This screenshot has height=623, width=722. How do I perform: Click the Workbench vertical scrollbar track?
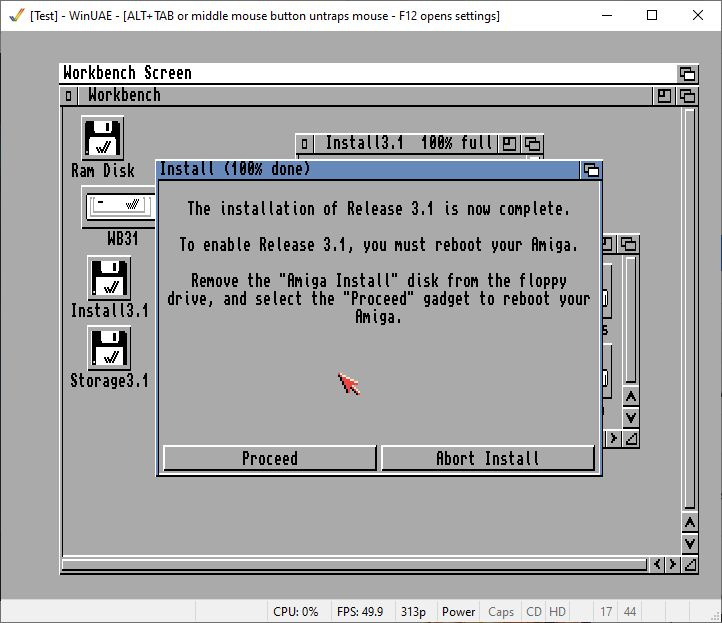point(690,309)
